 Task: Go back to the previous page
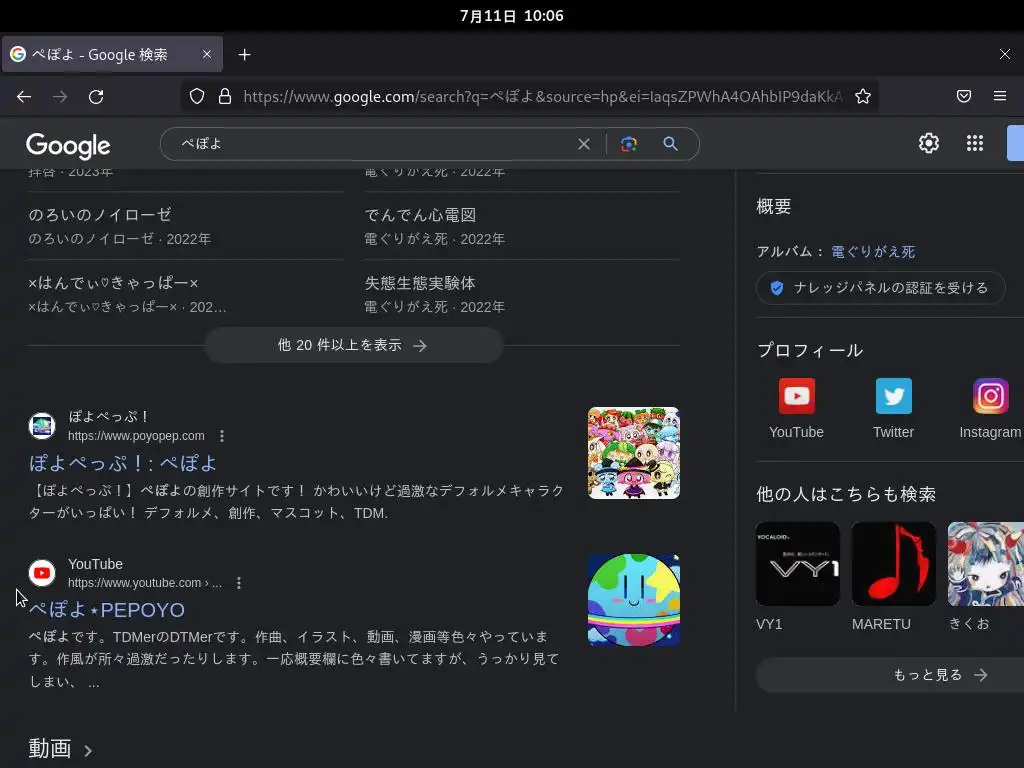click(24, 97)
